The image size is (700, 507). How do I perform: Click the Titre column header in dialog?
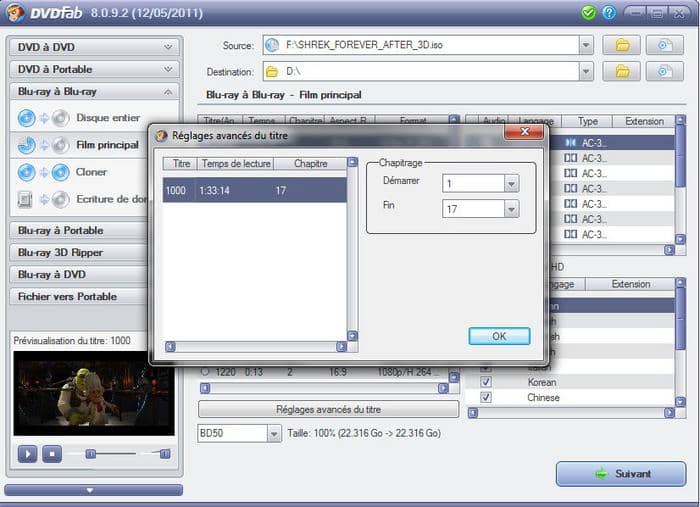pyautogui.click(x=180, y=164)
